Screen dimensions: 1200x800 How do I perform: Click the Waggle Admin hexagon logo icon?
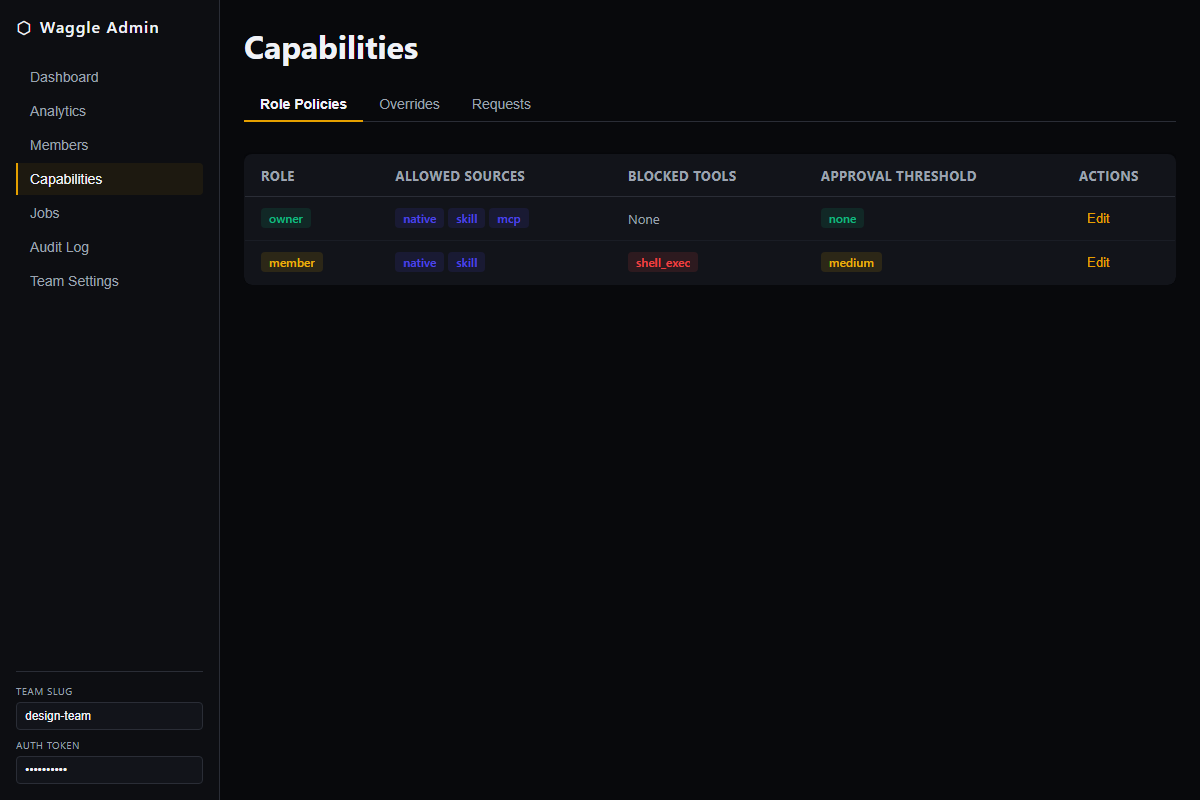(24, 28)
